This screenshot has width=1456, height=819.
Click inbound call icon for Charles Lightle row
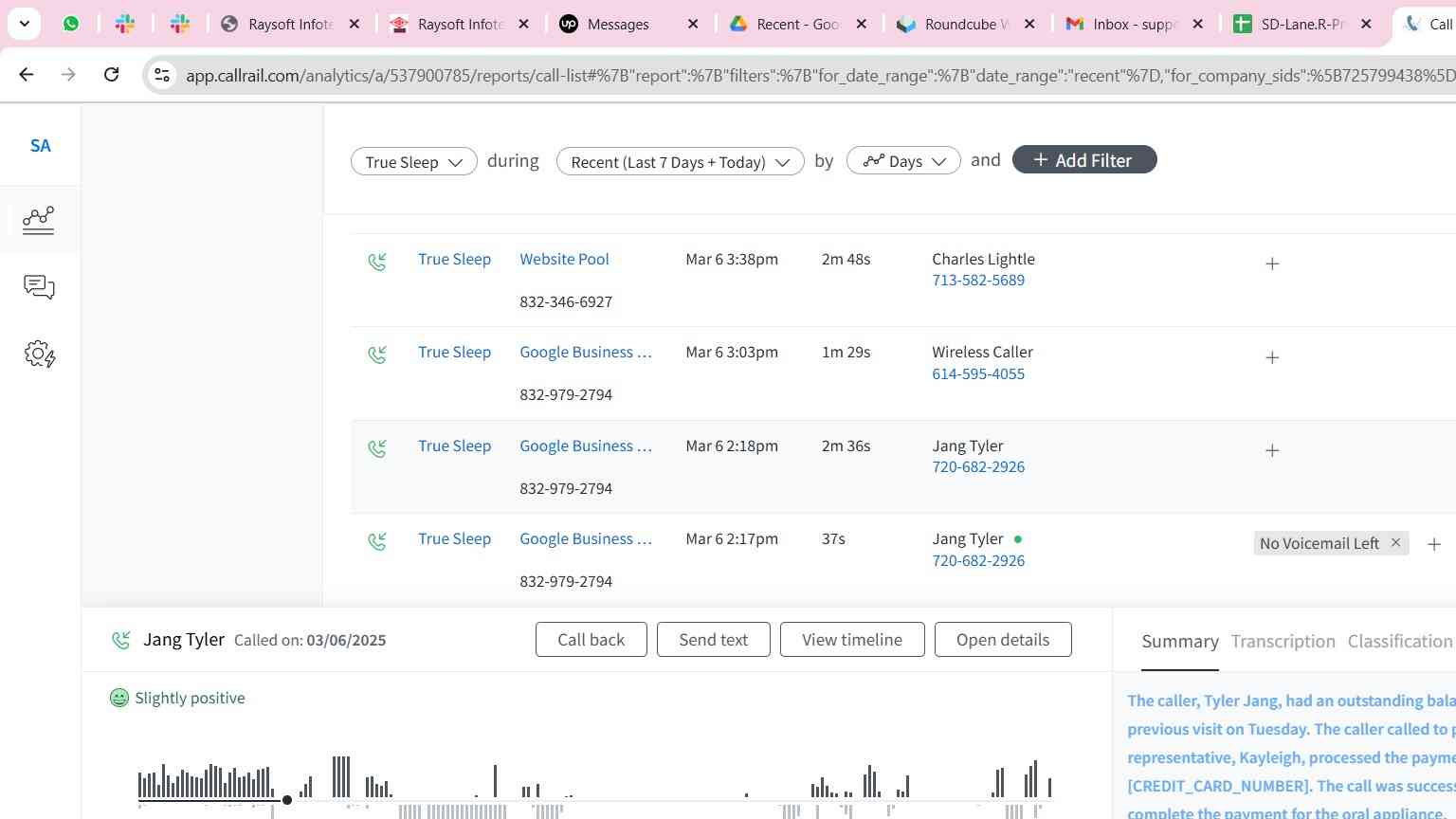tap(377, 262)
